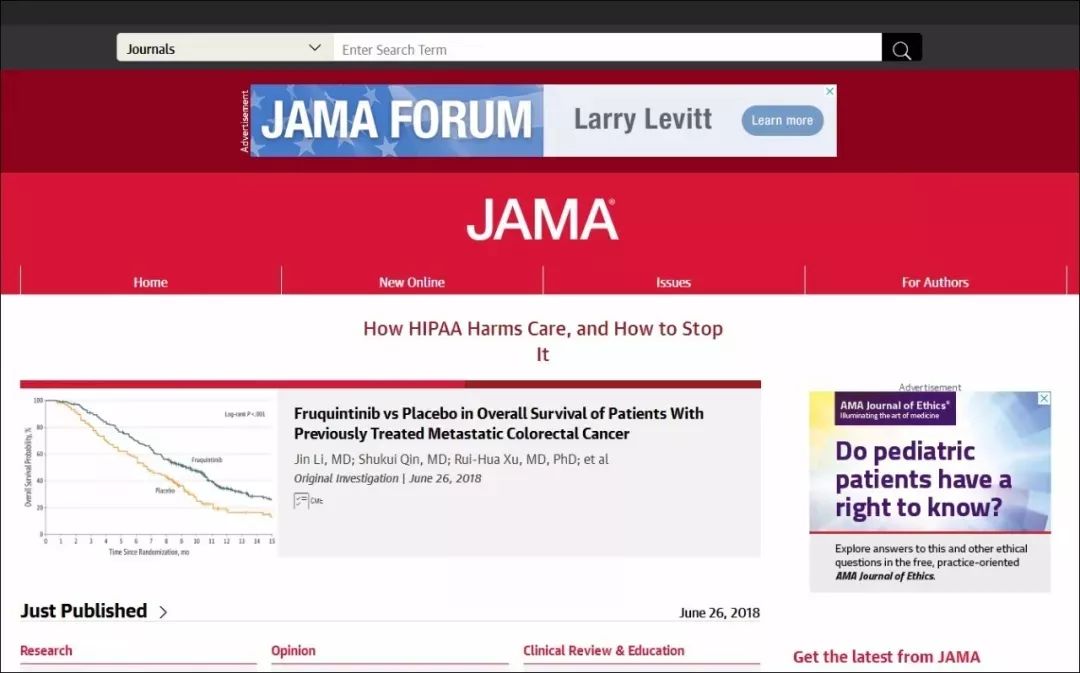Focus the Enter Search Term field
The height and width of the screenshot is (673, 1080).
click(x=608, y=48)
